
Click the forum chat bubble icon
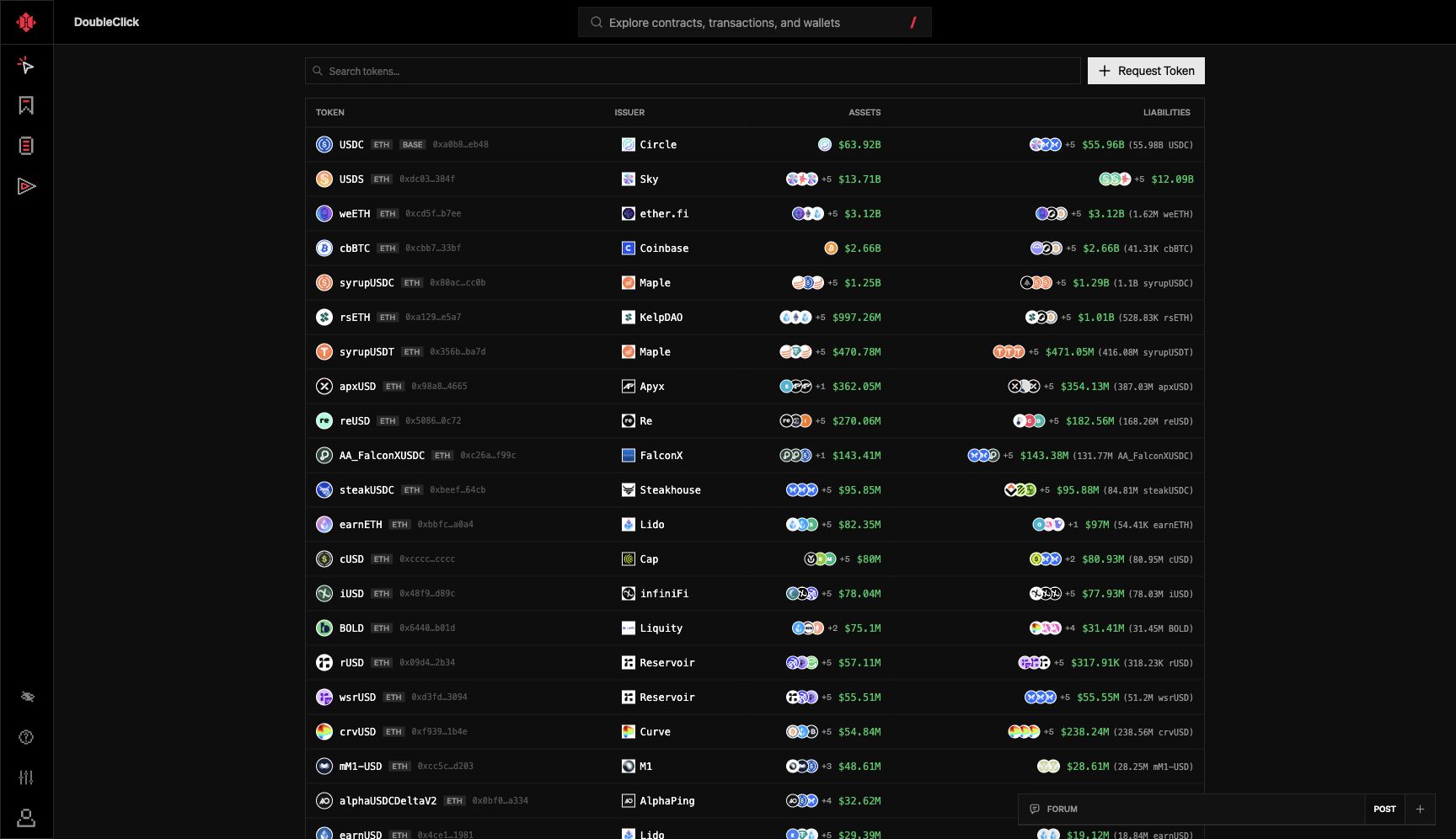pos(1035,809)
